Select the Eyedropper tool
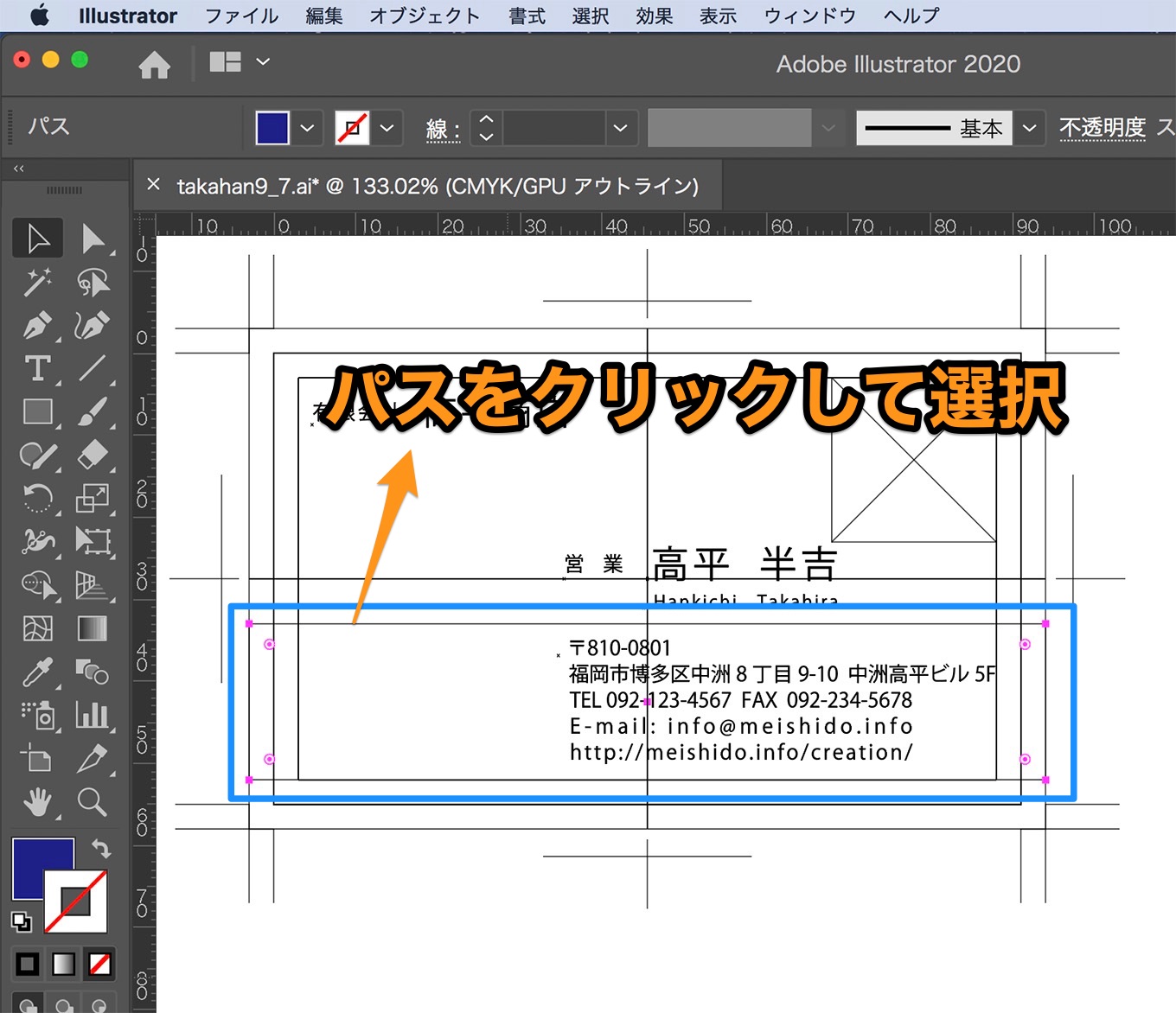 click(x=38, y=672)
